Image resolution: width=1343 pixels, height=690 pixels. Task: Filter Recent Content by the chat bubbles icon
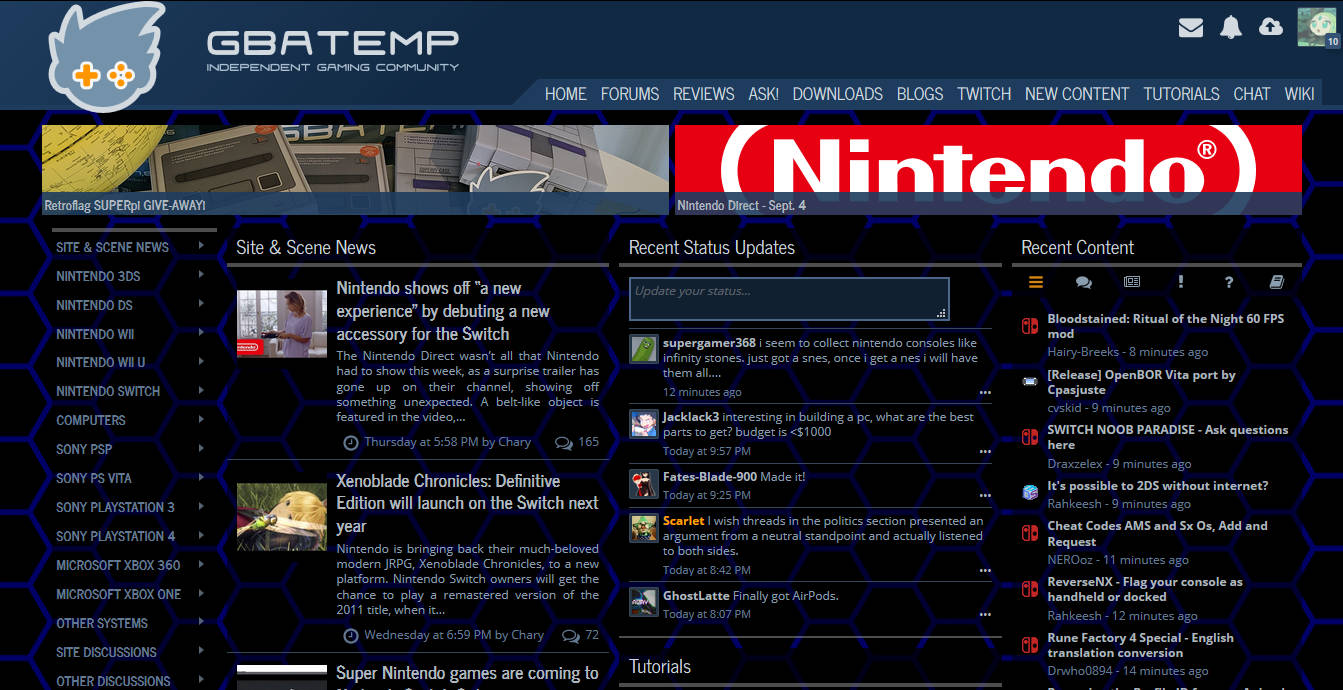click(x=1084, y=283)
